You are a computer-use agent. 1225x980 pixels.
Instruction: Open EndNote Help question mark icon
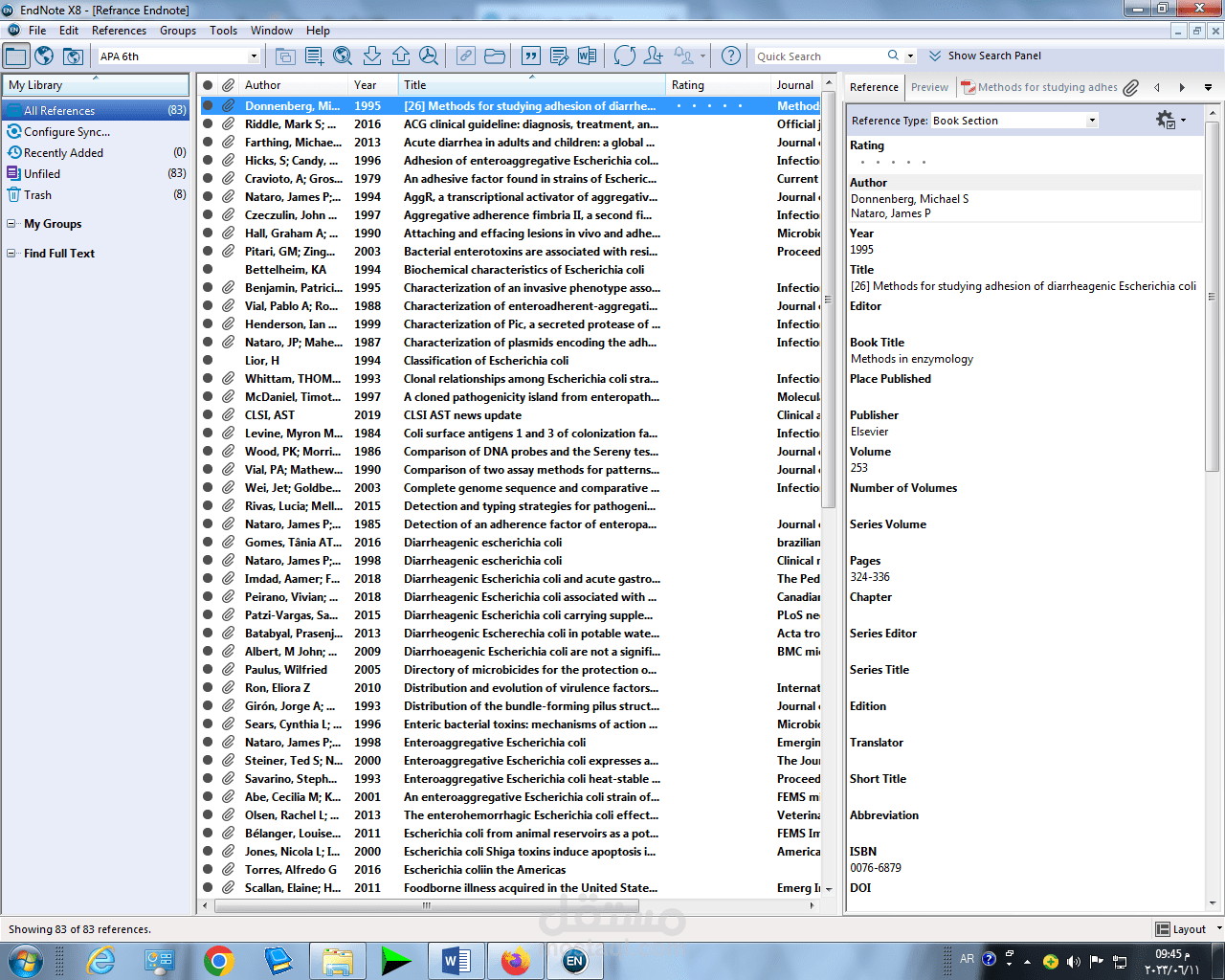pos(731,56)
